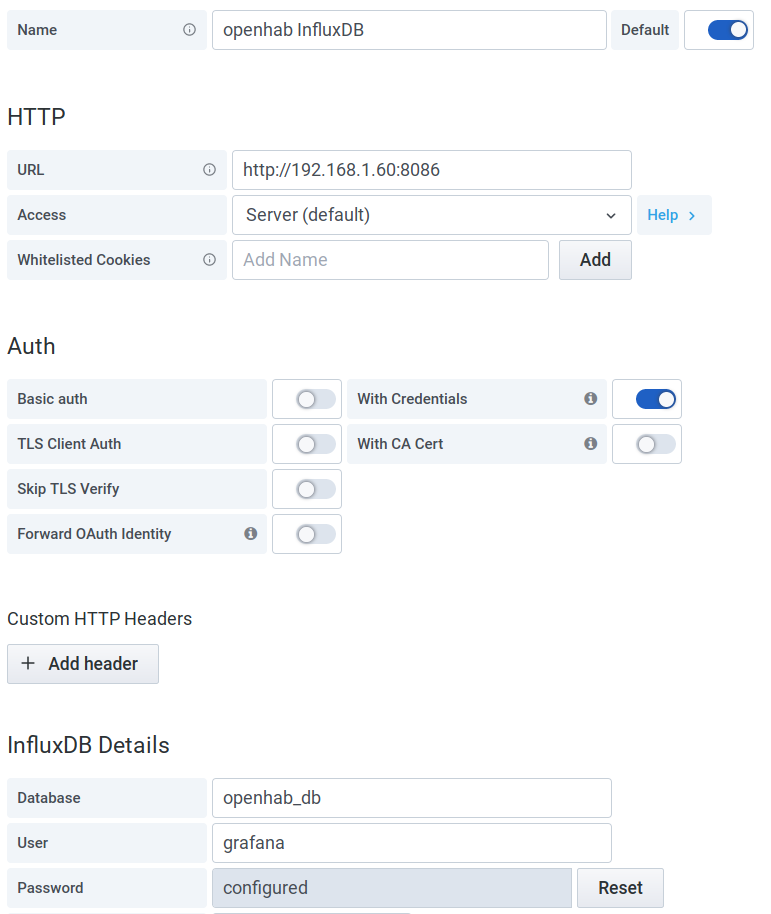The image size is (771, 914).
Task: Click the Custom HTTP Headers heading
Action: click(100, 618)
